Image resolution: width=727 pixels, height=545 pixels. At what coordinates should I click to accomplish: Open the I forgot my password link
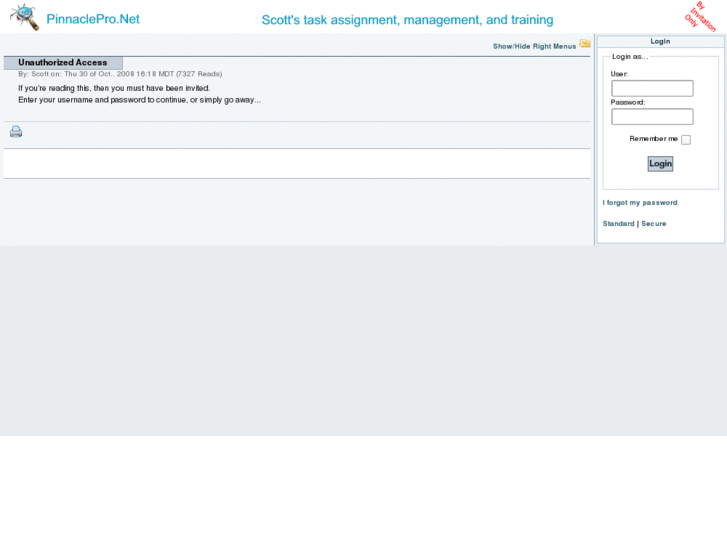coord(640,203)
